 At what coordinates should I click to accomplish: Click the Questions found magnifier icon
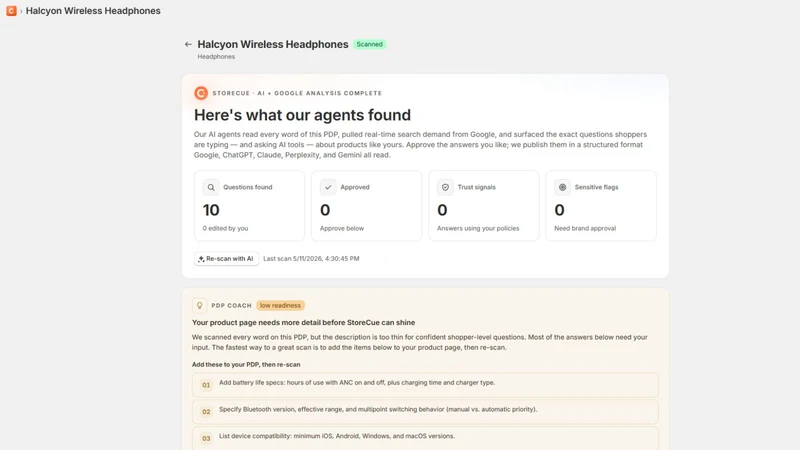pos(211,187)
